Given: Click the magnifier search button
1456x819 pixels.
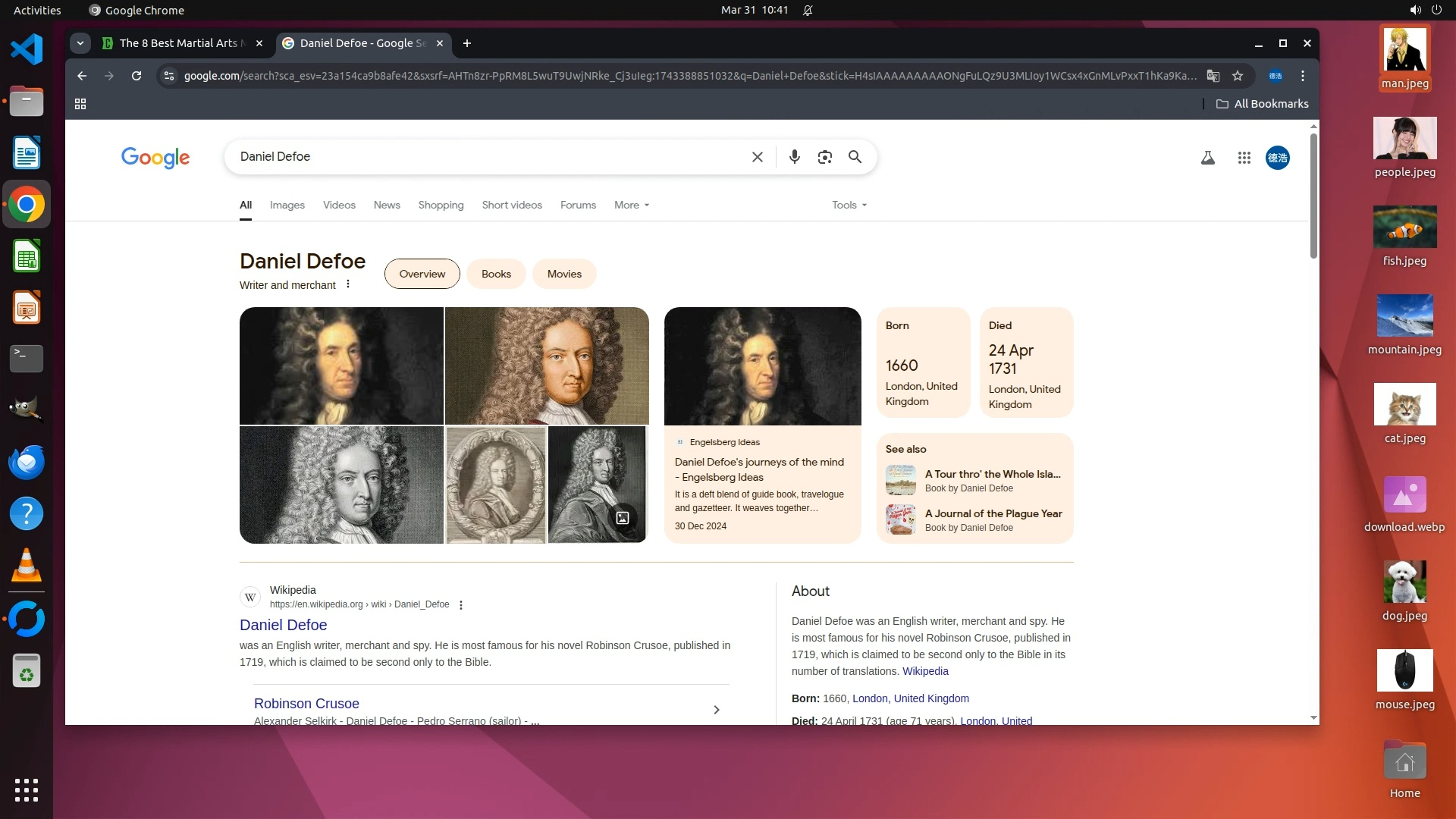Looking at the screenshot, I should point(855,157).
